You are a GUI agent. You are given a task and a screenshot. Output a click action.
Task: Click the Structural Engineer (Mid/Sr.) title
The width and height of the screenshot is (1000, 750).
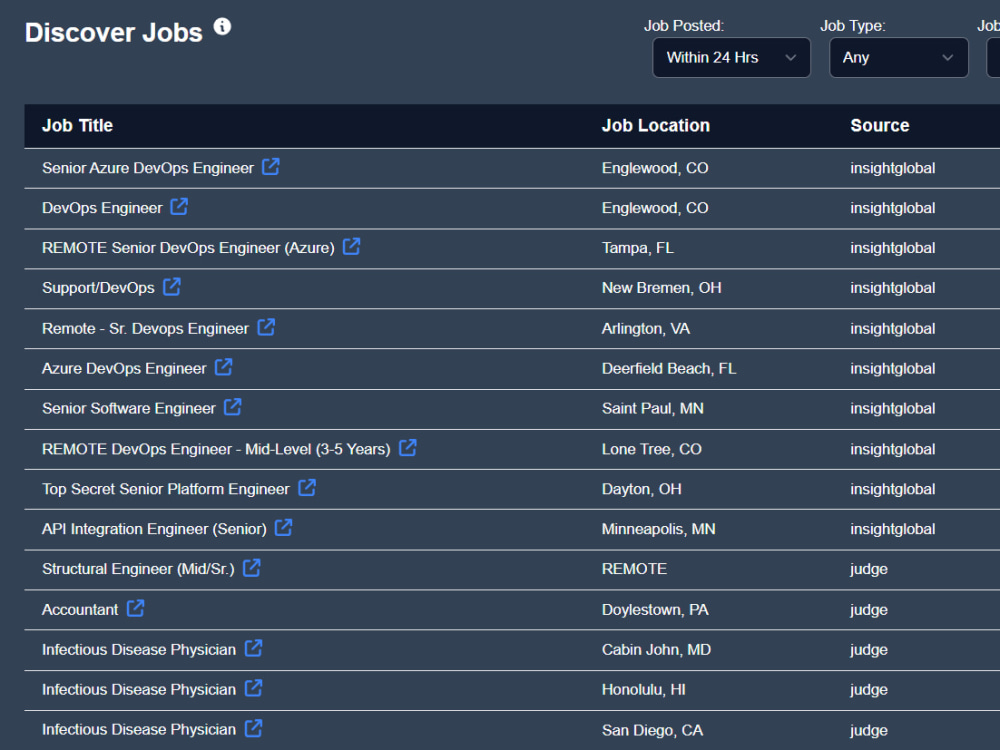[x=138, y=569]
